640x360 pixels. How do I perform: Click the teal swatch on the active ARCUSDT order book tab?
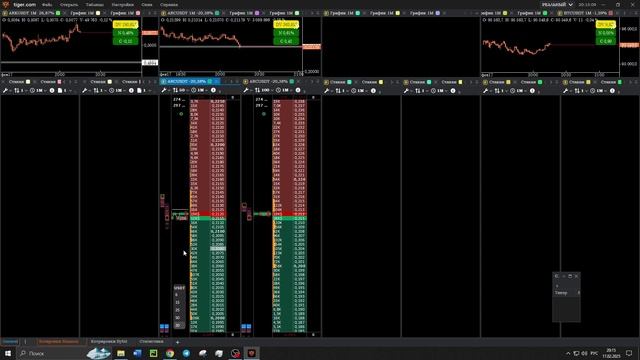pyautogui.click(x=210, y=82)
